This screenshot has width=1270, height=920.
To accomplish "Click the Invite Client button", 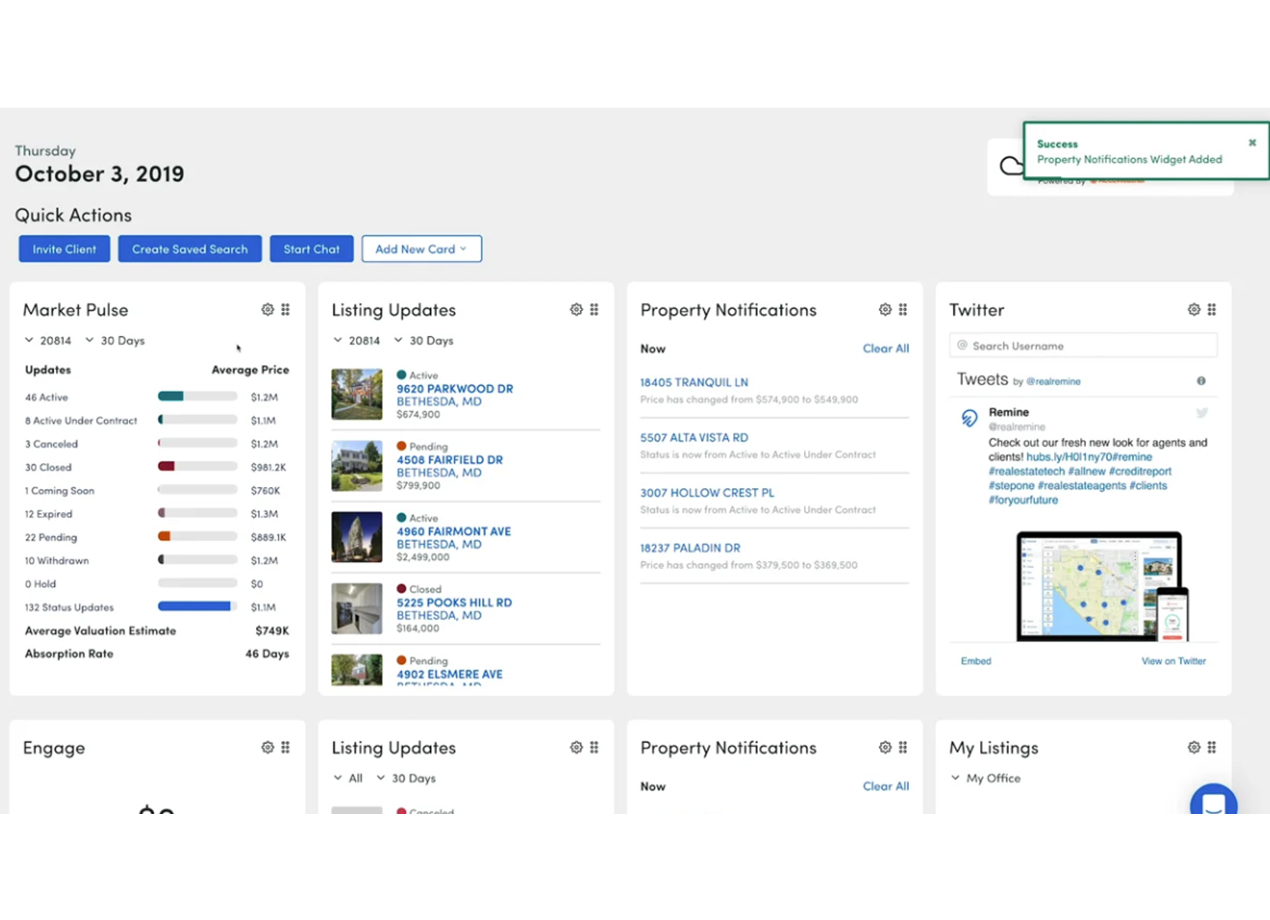I will tap(64, 249).
